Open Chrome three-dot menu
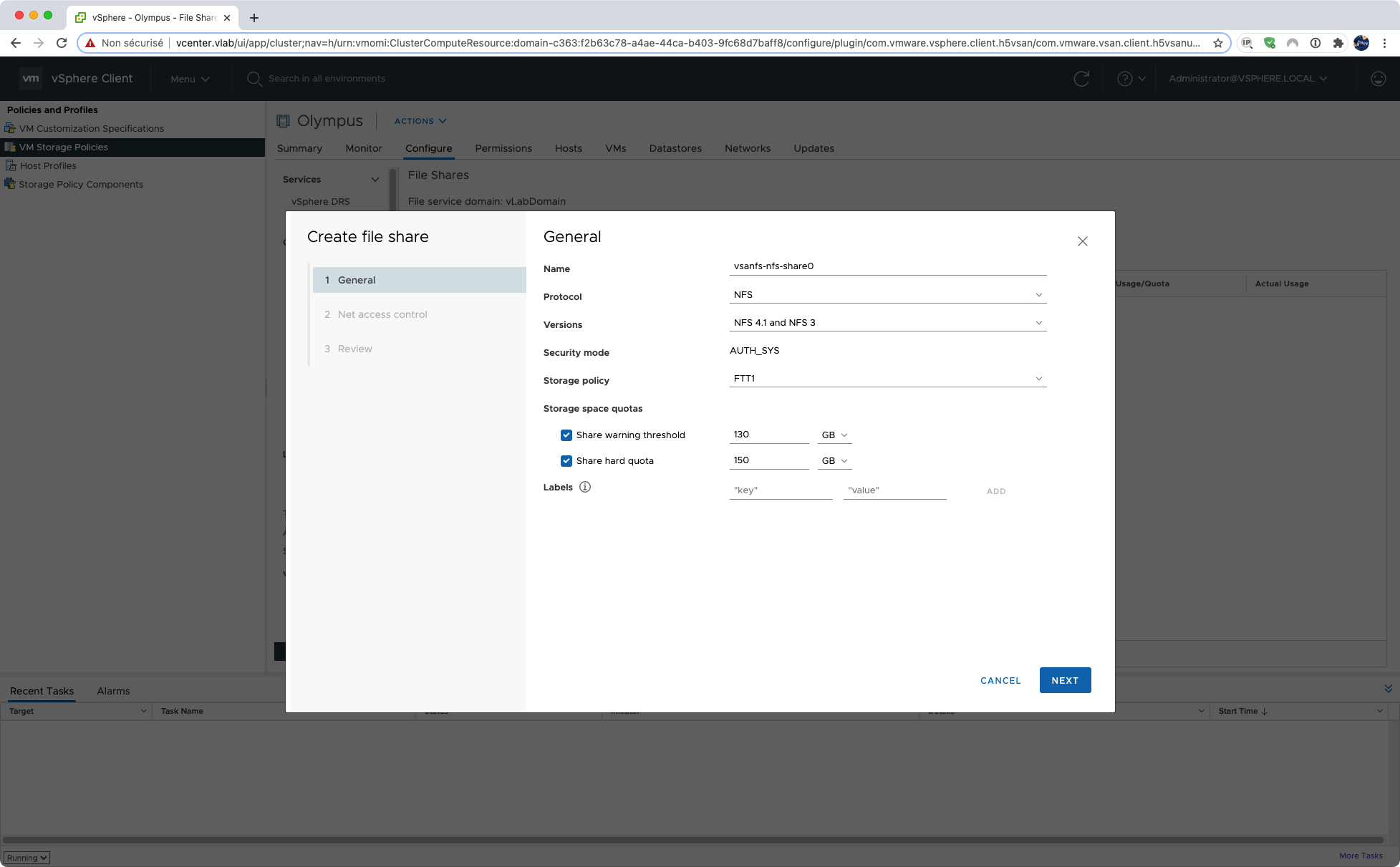 pyautogui.click(x=1385, y=43)
